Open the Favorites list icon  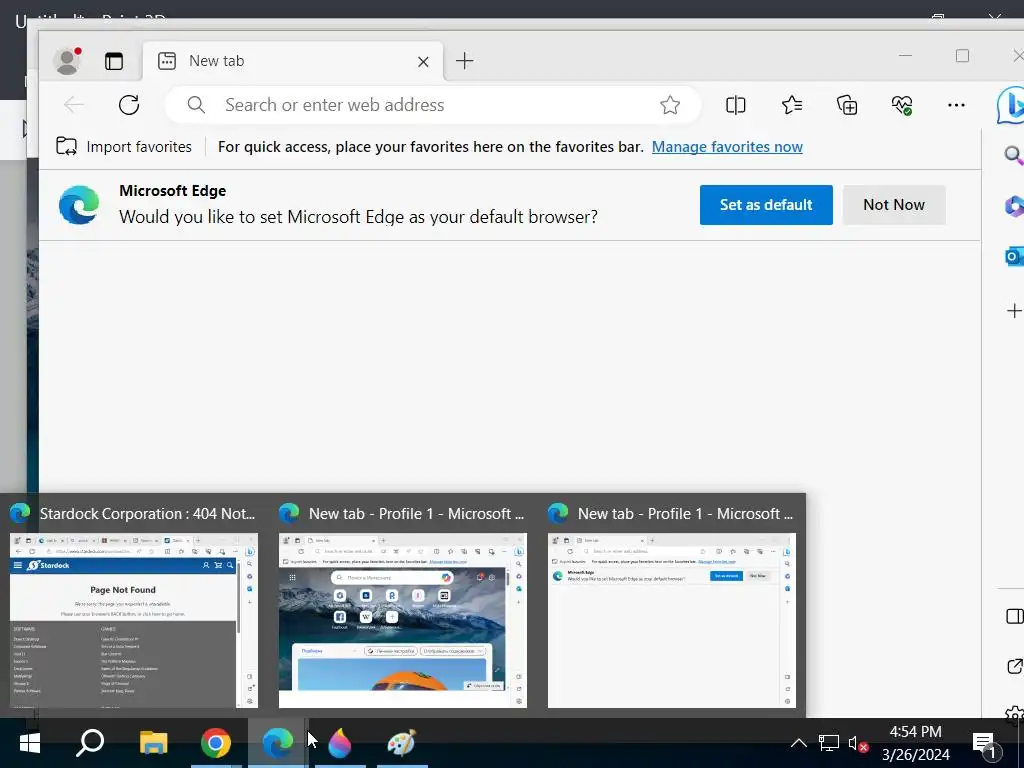792,104
